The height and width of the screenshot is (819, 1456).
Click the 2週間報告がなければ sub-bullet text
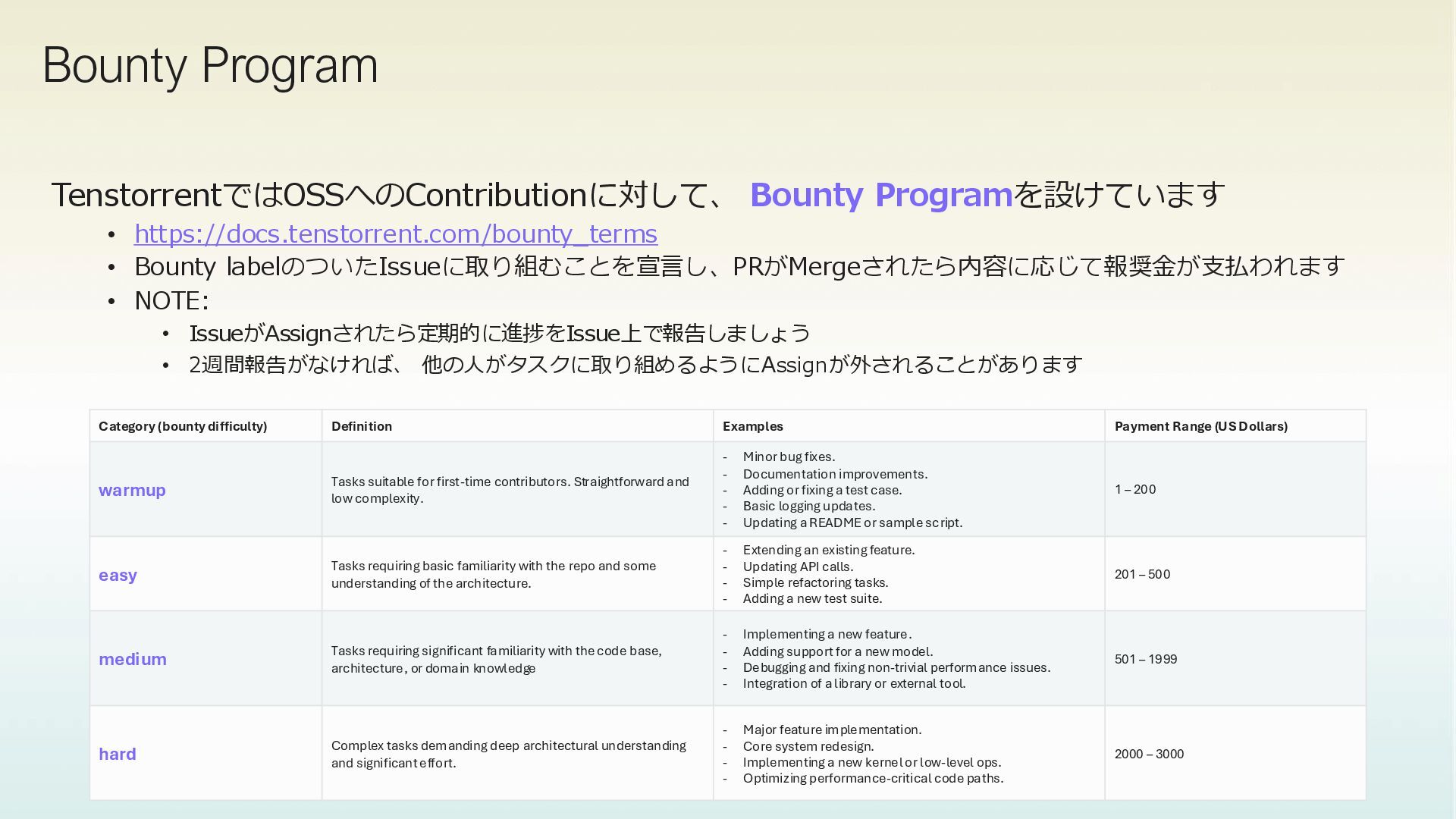click(635, 365)
